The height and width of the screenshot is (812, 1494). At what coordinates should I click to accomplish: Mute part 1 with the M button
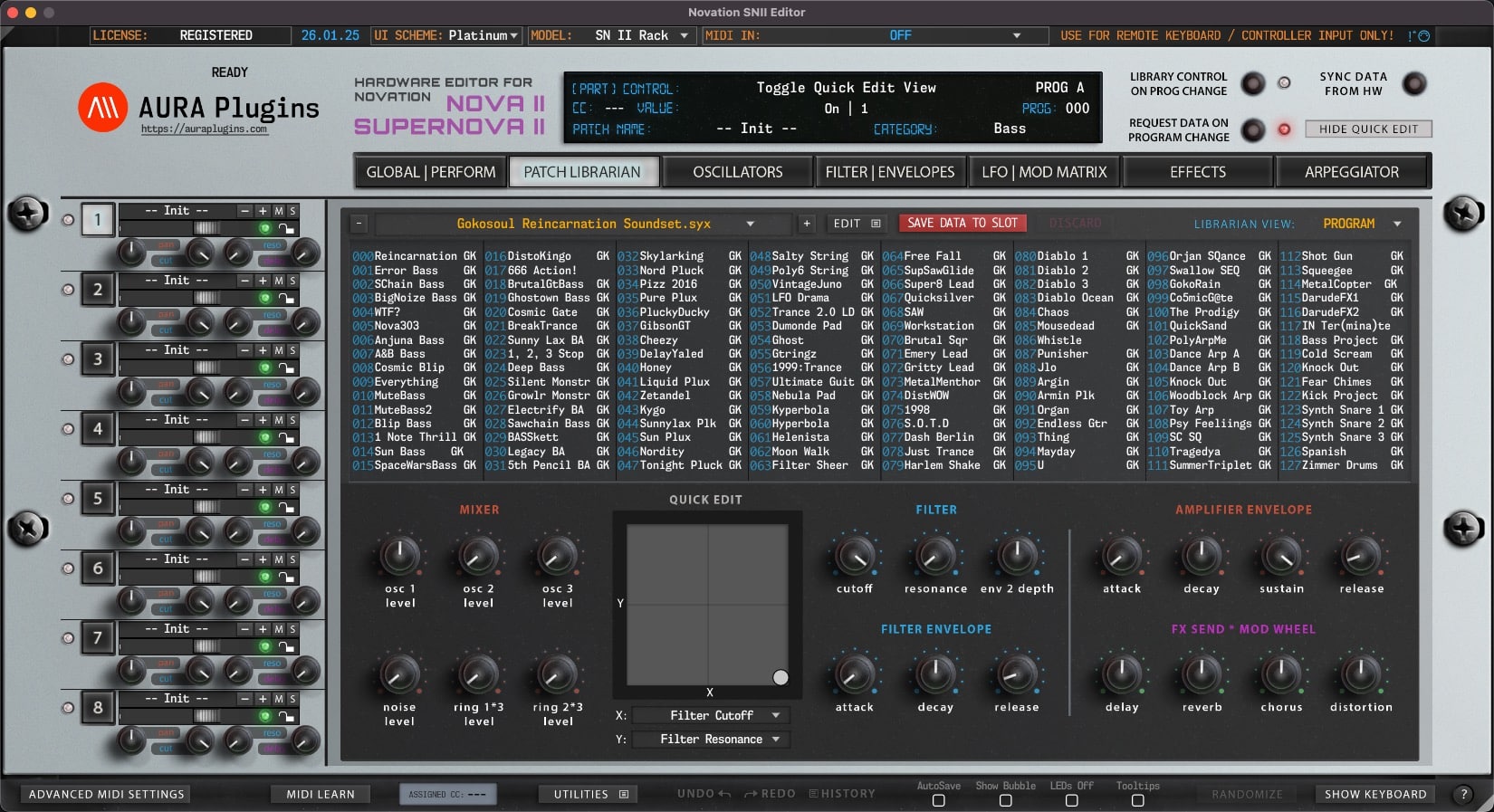coord(279,211)
